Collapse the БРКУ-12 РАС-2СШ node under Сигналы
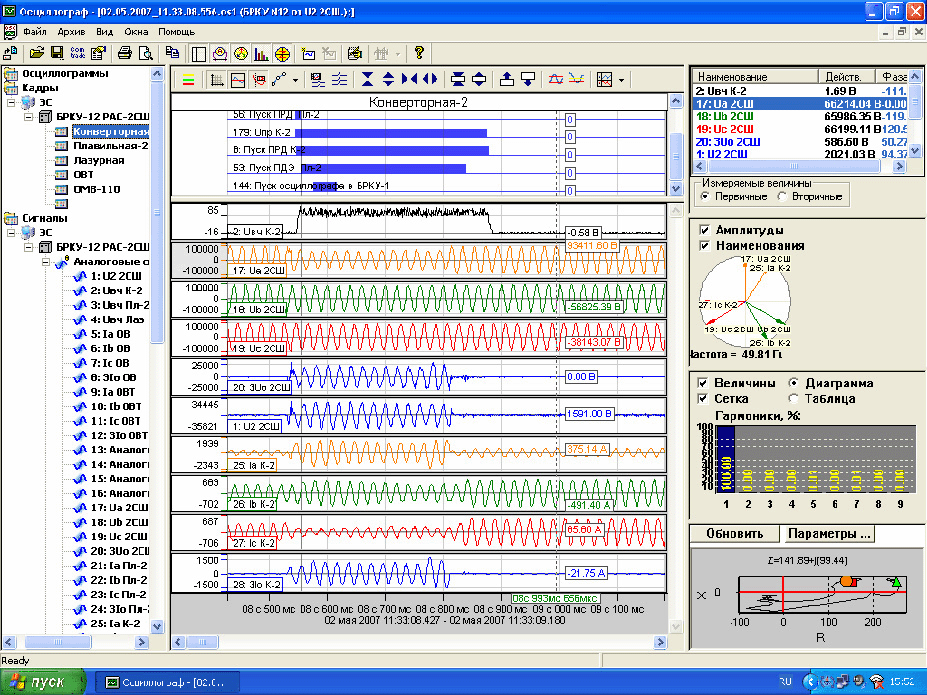The width and height of the screenshot is (927, 695). 28,248
